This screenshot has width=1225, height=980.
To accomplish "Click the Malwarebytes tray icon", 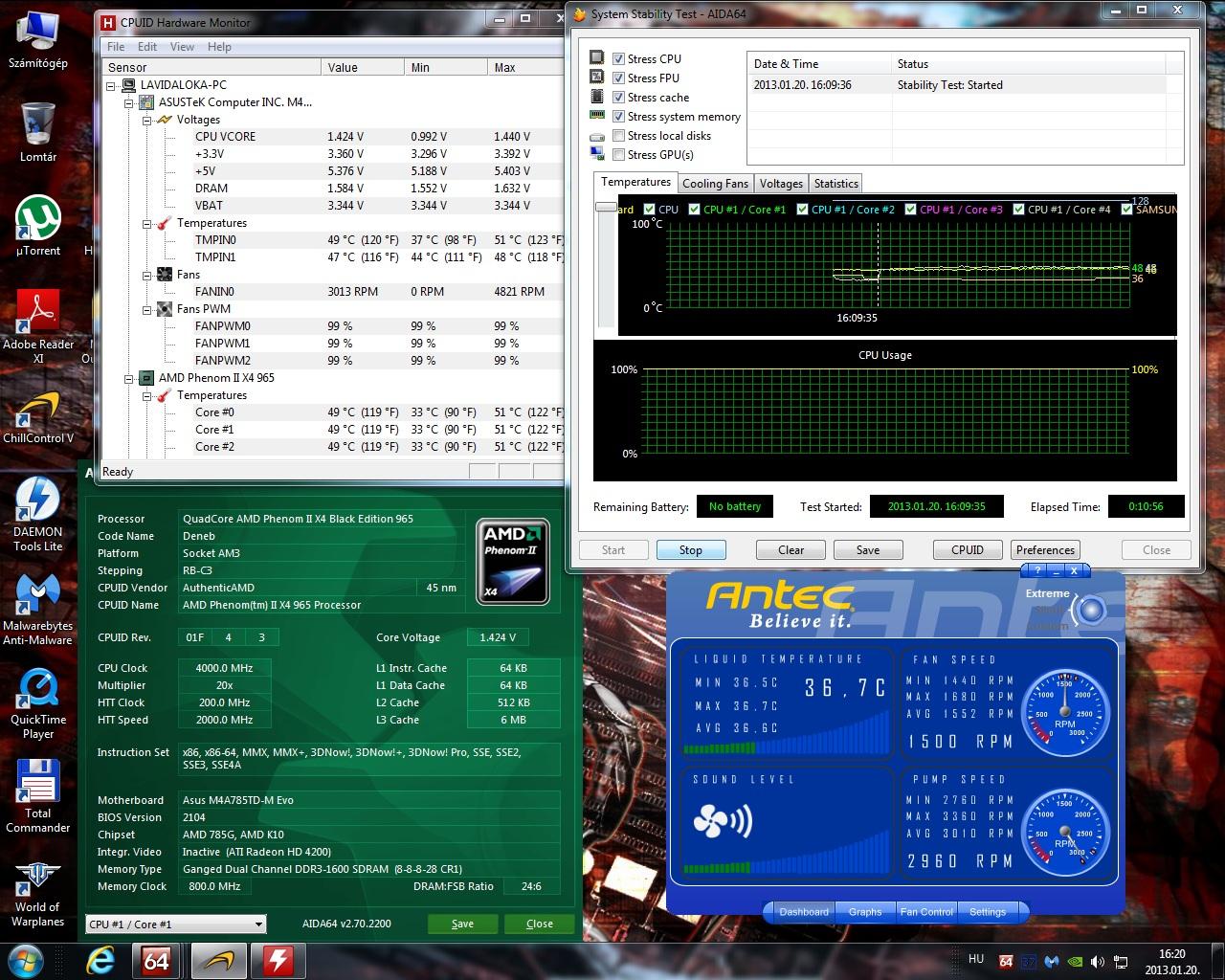I will point(1052,961).
